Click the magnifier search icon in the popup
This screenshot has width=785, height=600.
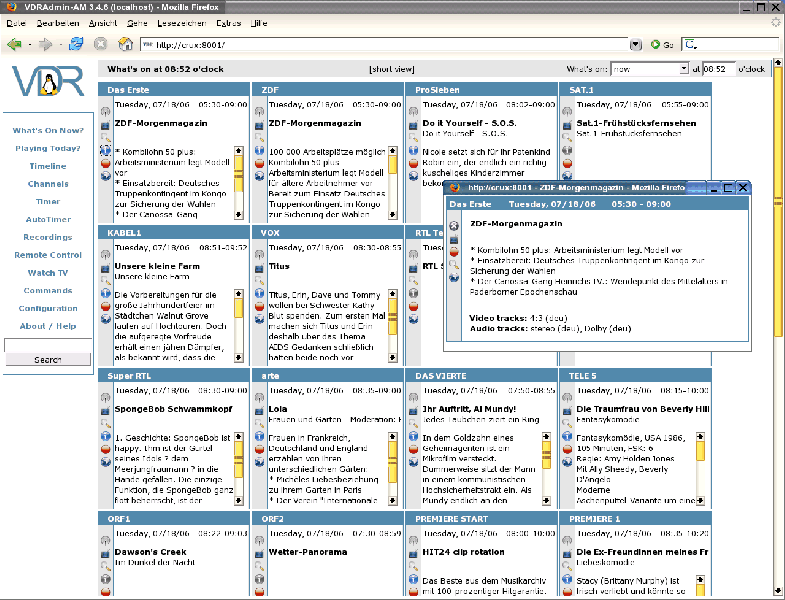coord(454,266)
